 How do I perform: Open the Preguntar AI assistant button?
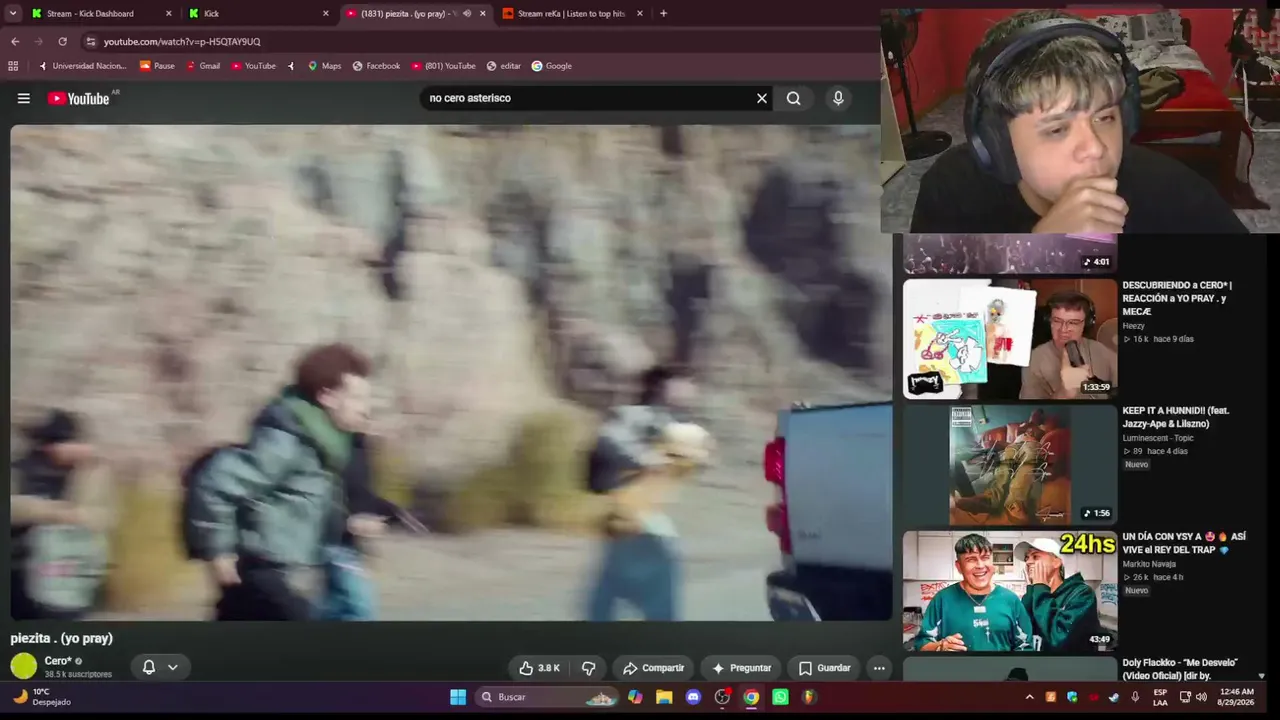coord(741,668)
